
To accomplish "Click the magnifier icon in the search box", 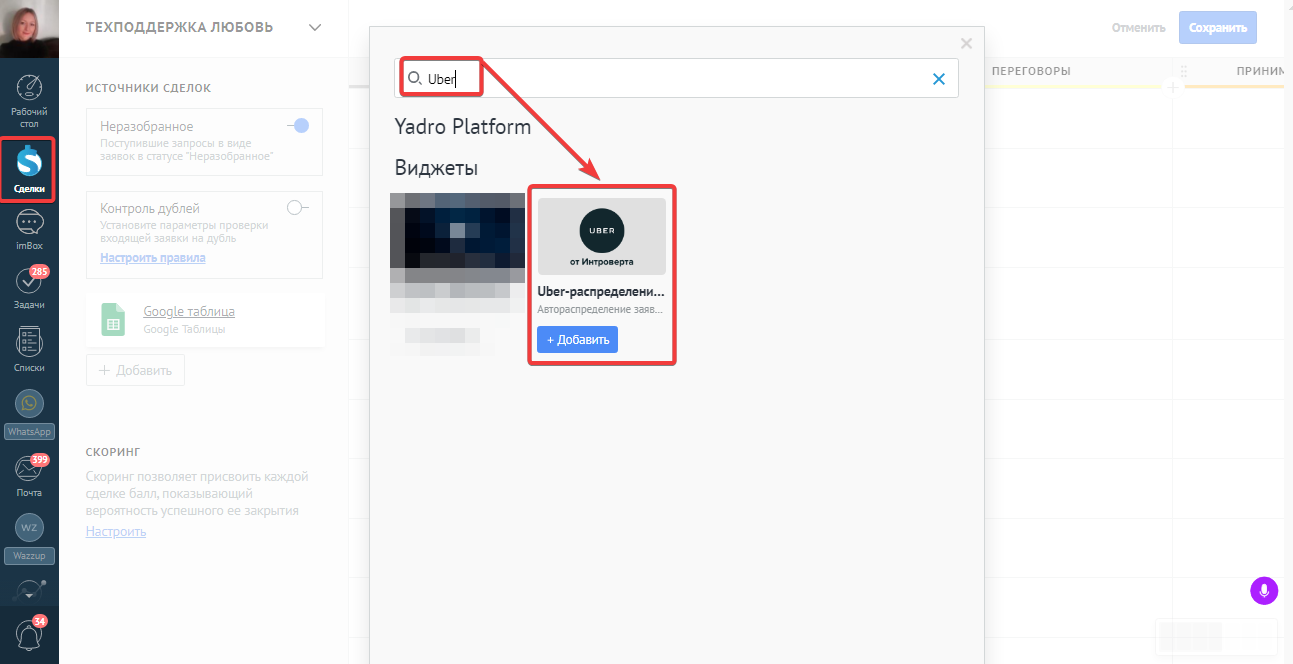I will [x=414, y=78].
